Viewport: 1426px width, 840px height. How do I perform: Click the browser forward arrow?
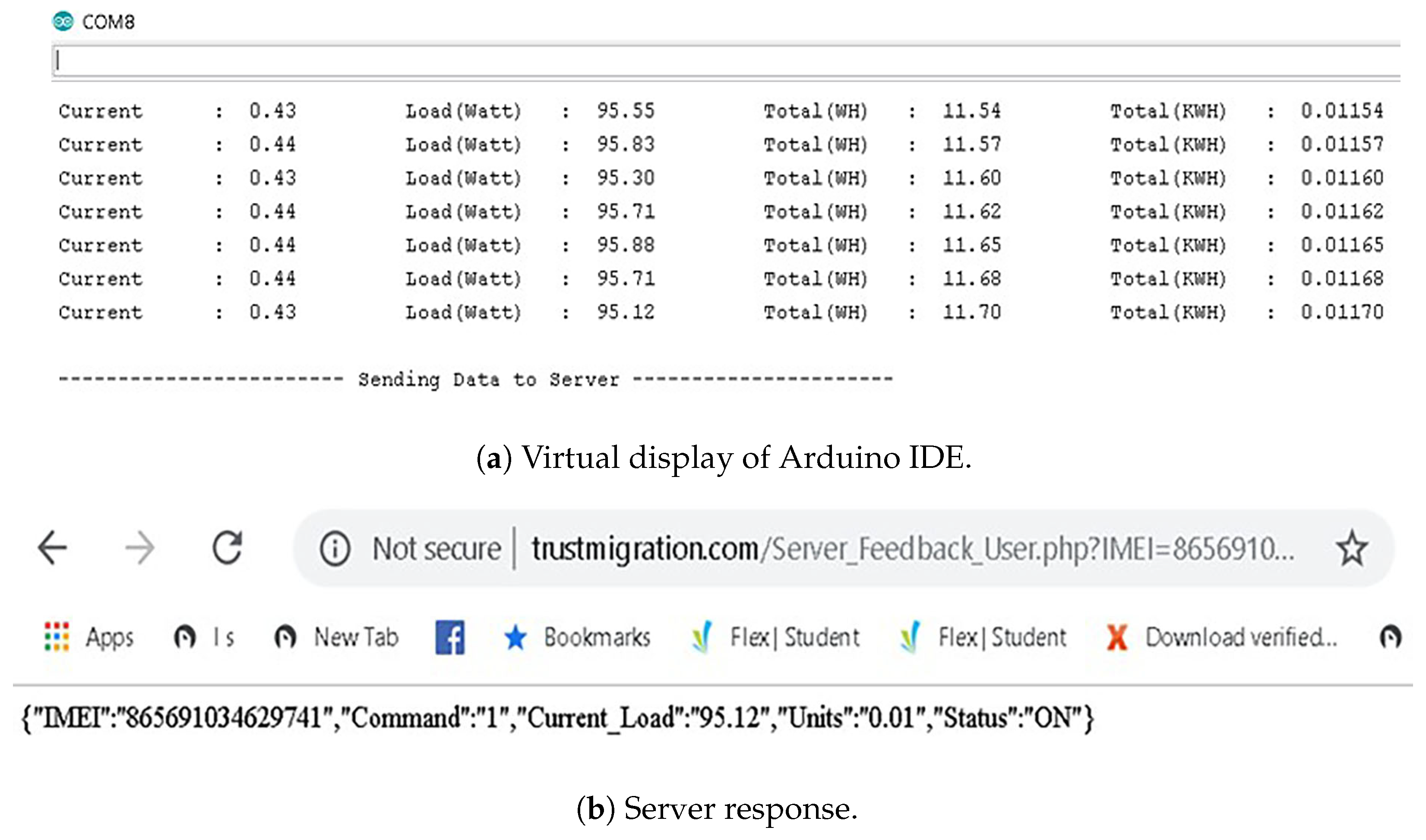[139, 548]
